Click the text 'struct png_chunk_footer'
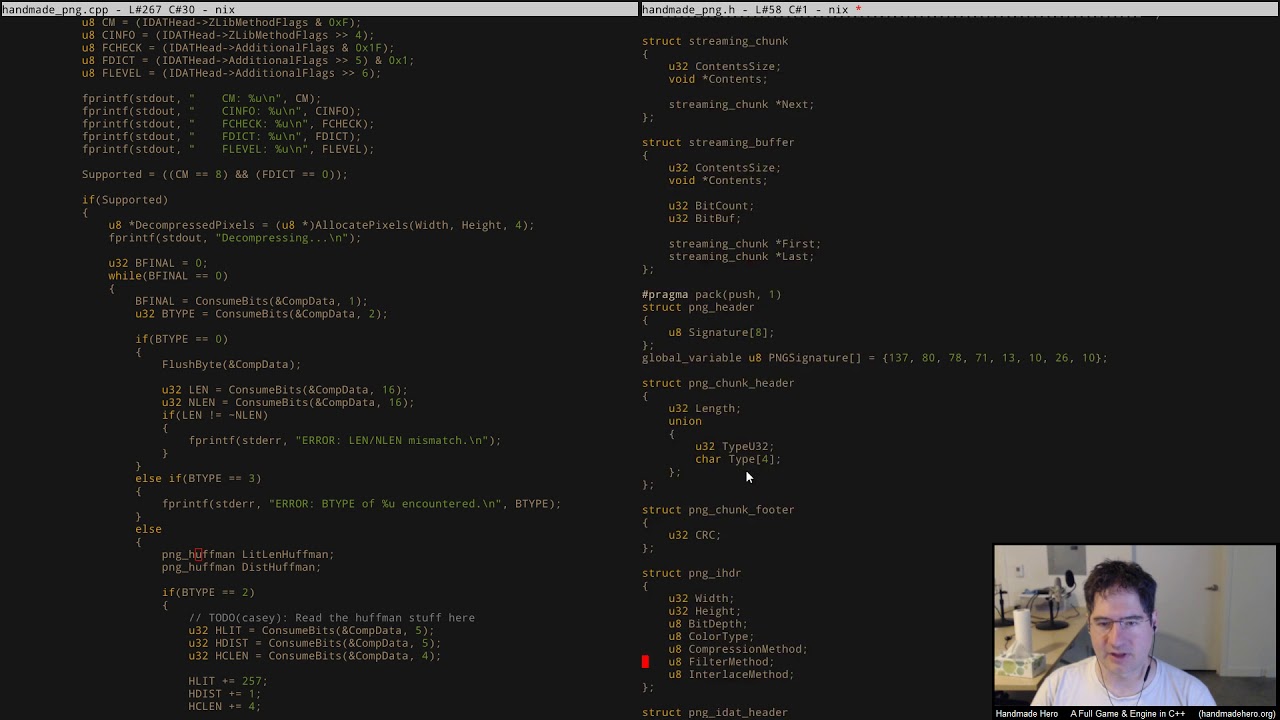This screenshot has height=720, width=1280. pos(718,510)
